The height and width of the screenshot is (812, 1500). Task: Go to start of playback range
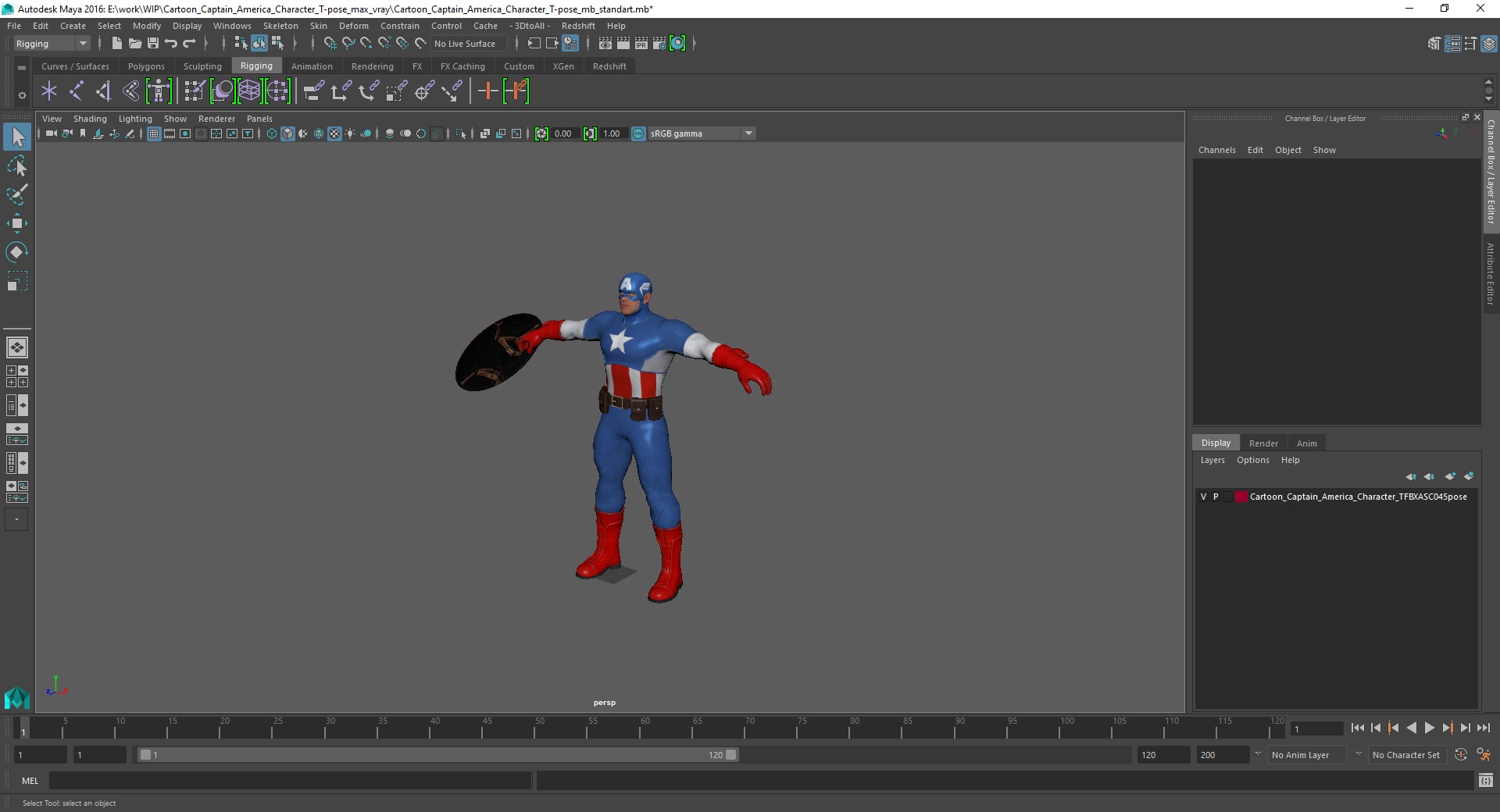click(1357, 728)
